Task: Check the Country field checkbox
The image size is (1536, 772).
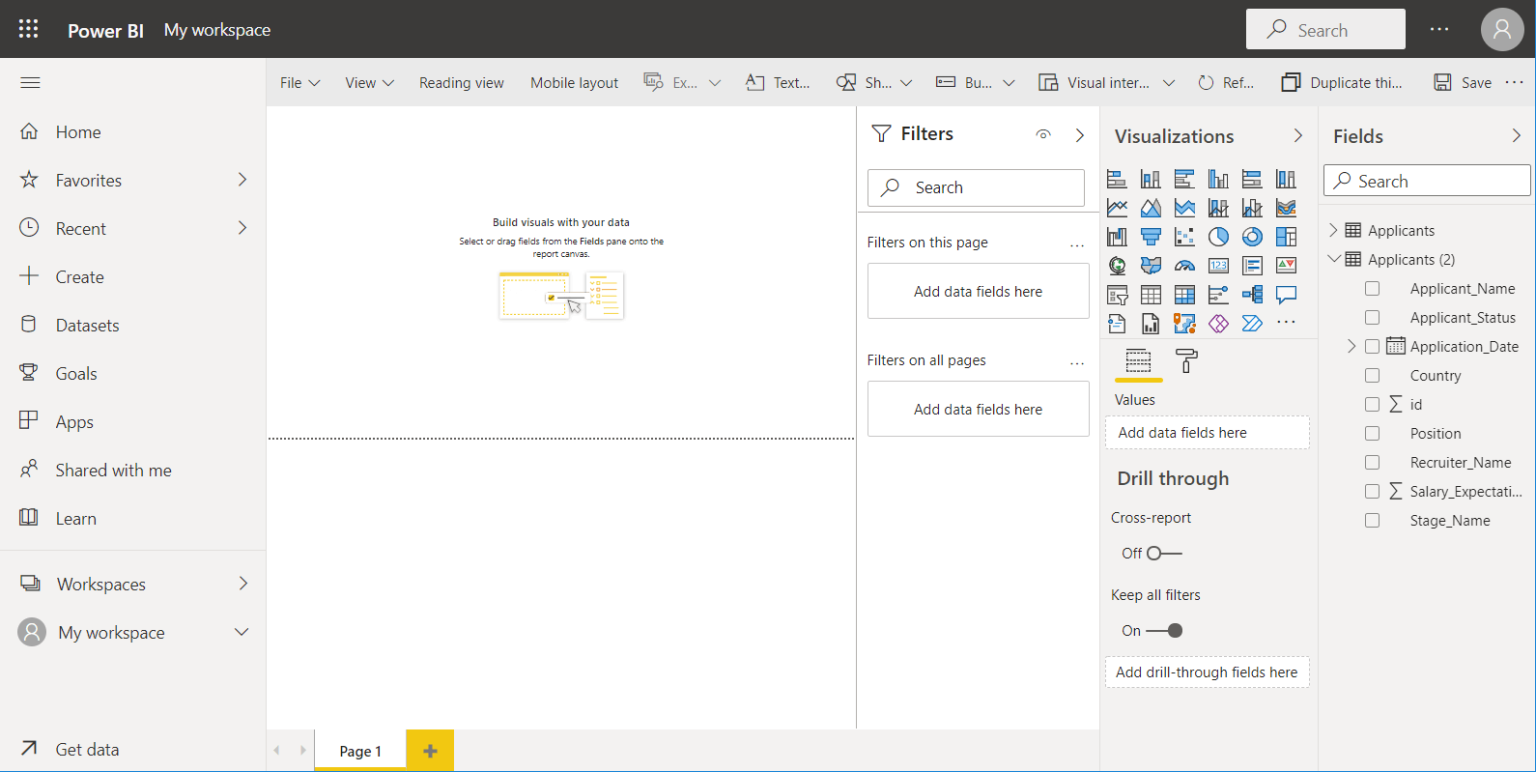Action: (x=1372, y=375)
